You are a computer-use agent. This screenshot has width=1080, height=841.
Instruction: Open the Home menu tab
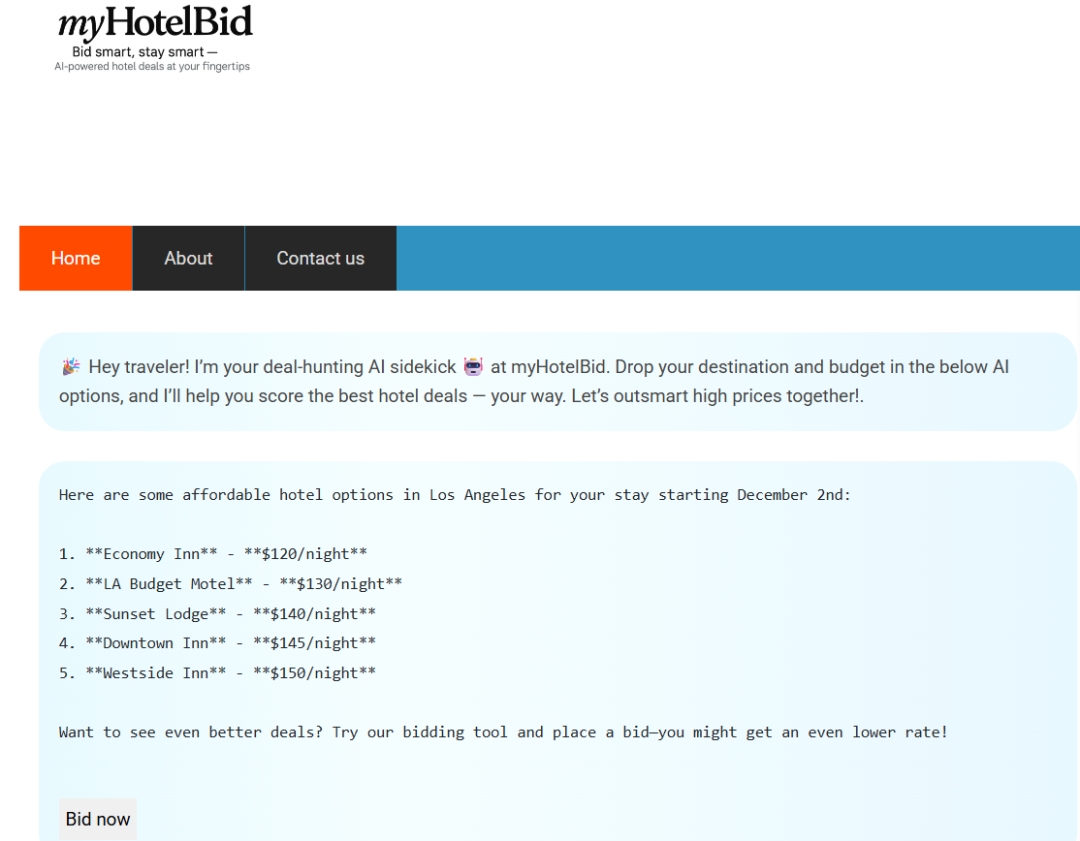[x=76, y=258]
